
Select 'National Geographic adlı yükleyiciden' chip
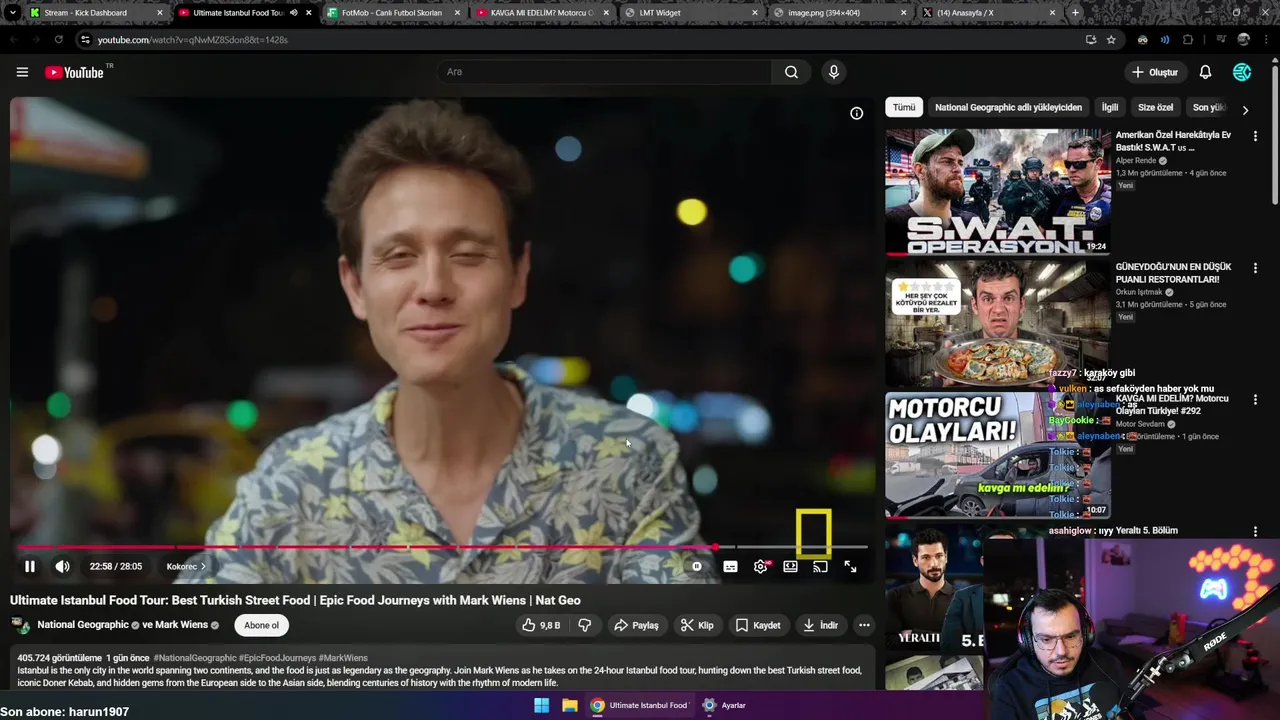click(x=1008, y=107)
